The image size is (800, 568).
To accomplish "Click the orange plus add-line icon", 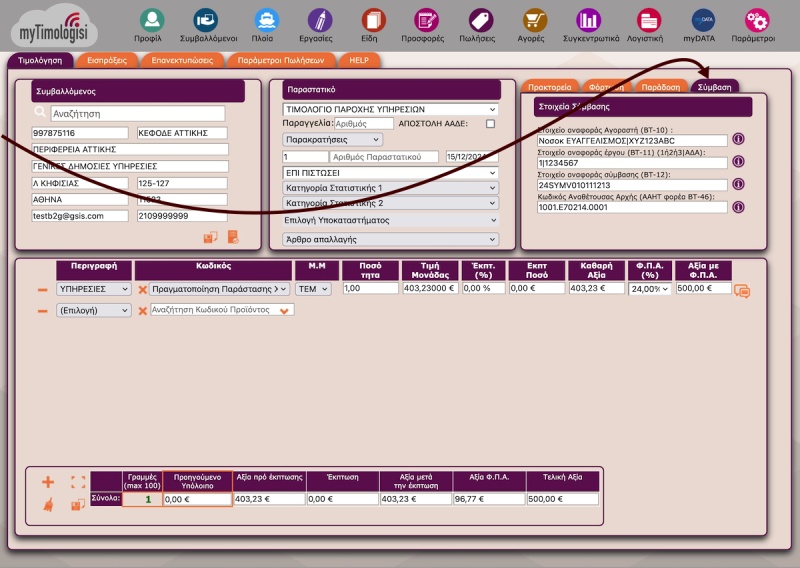I will pos(48,481).
